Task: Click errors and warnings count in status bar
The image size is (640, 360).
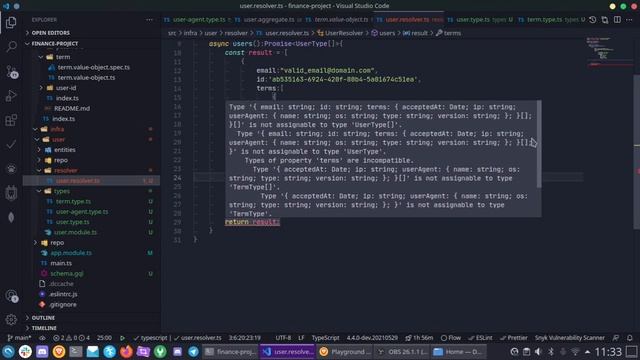Action: click(x=71, y=338)
